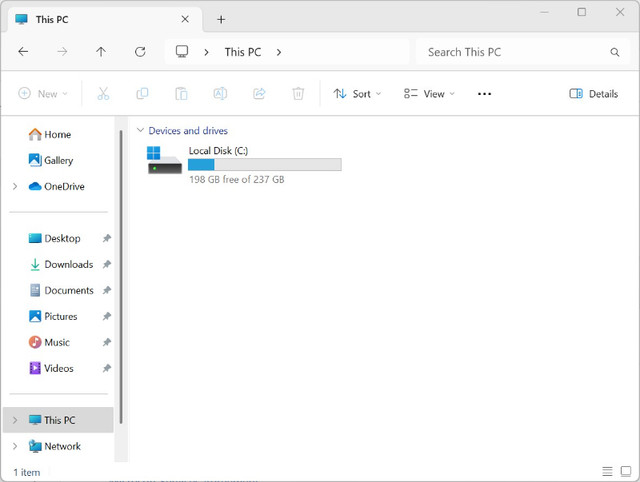The width and height of the screenshot is (640, 482).
Task: Open the Sort dropdown menu
Action: tap(357, 94)
